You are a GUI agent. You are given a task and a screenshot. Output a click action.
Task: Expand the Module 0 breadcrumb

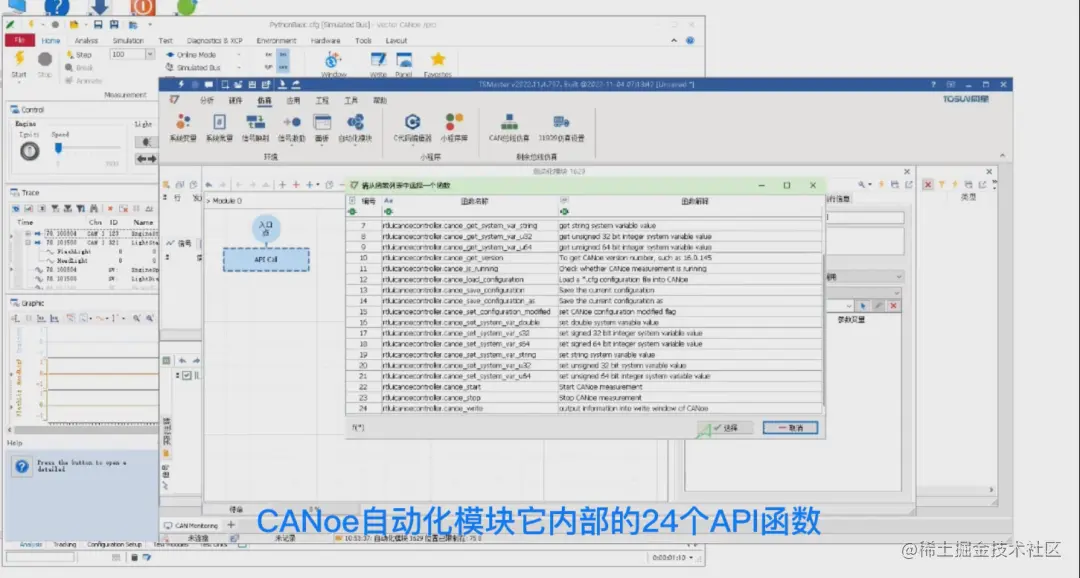tap(209, 201)
